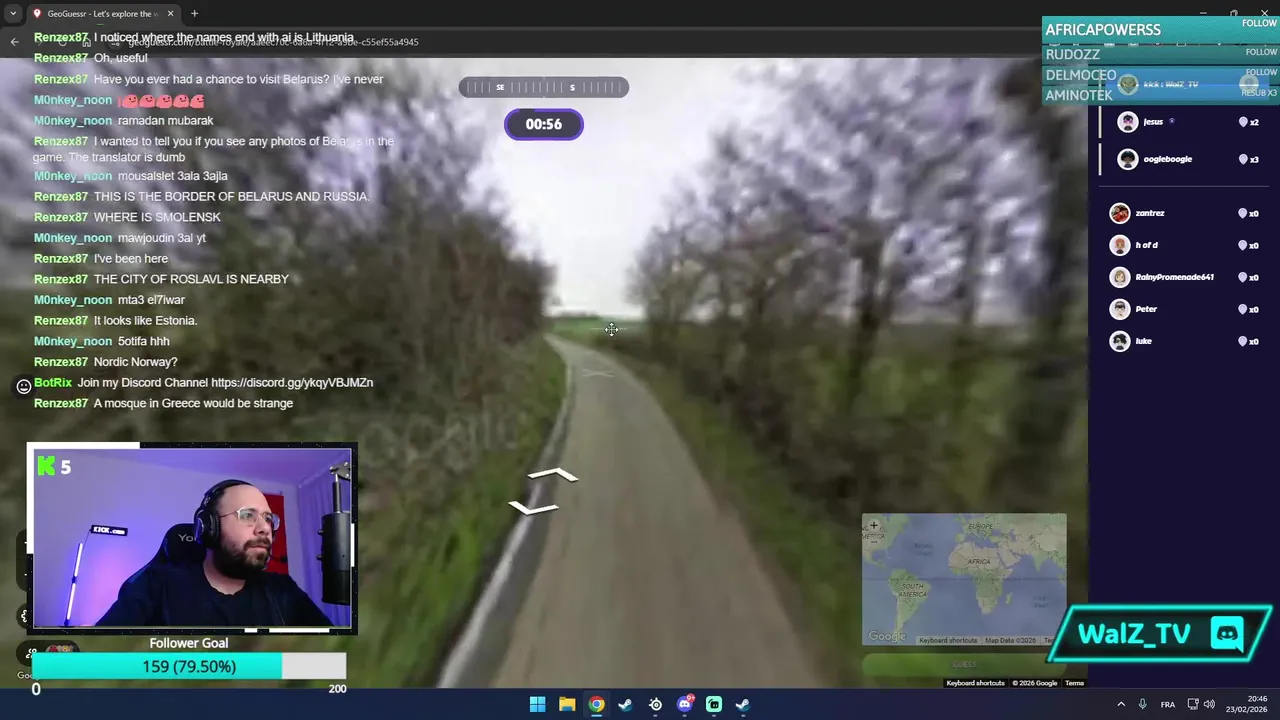This screenshot has width=1280, height=720.
Task: Click the backward navigation arrow on road
Action: tap(533, 508)
